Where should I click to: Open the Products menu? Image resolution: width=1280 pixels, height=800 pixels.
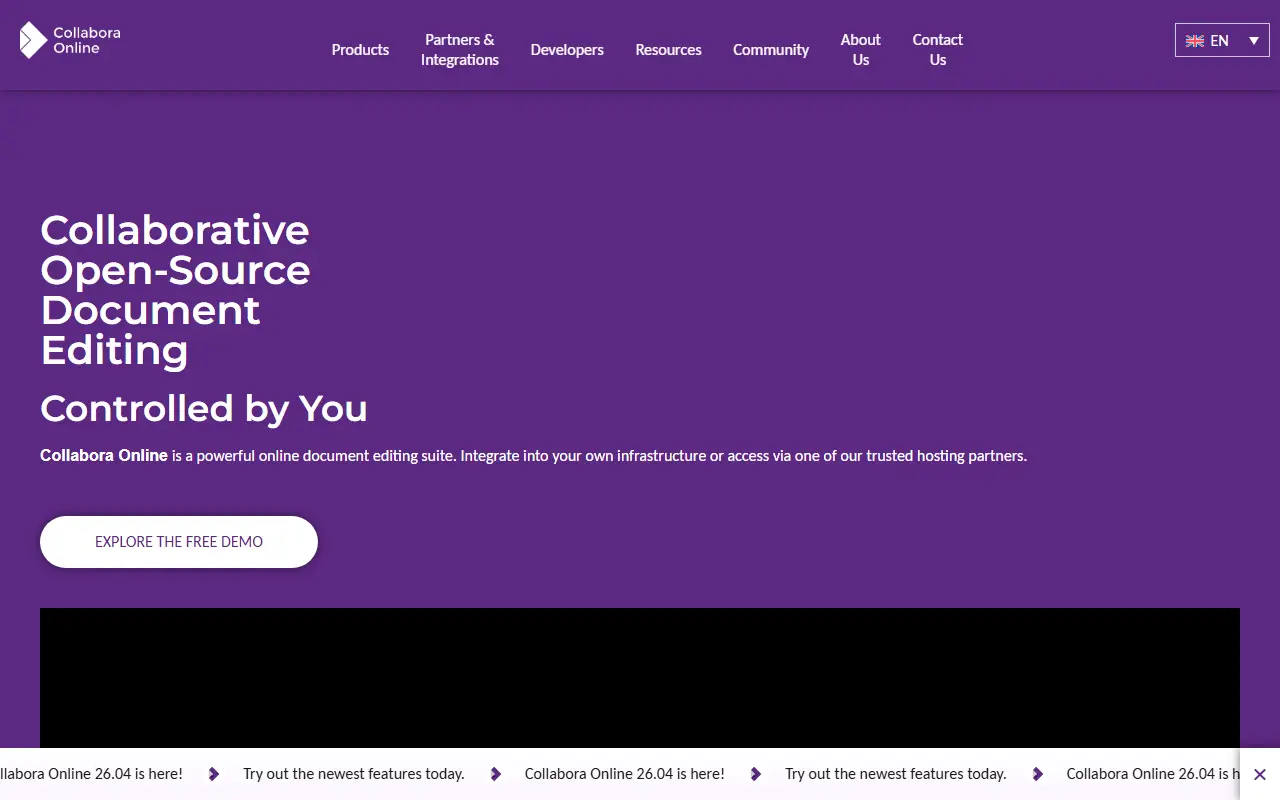[x=360, y=50]
